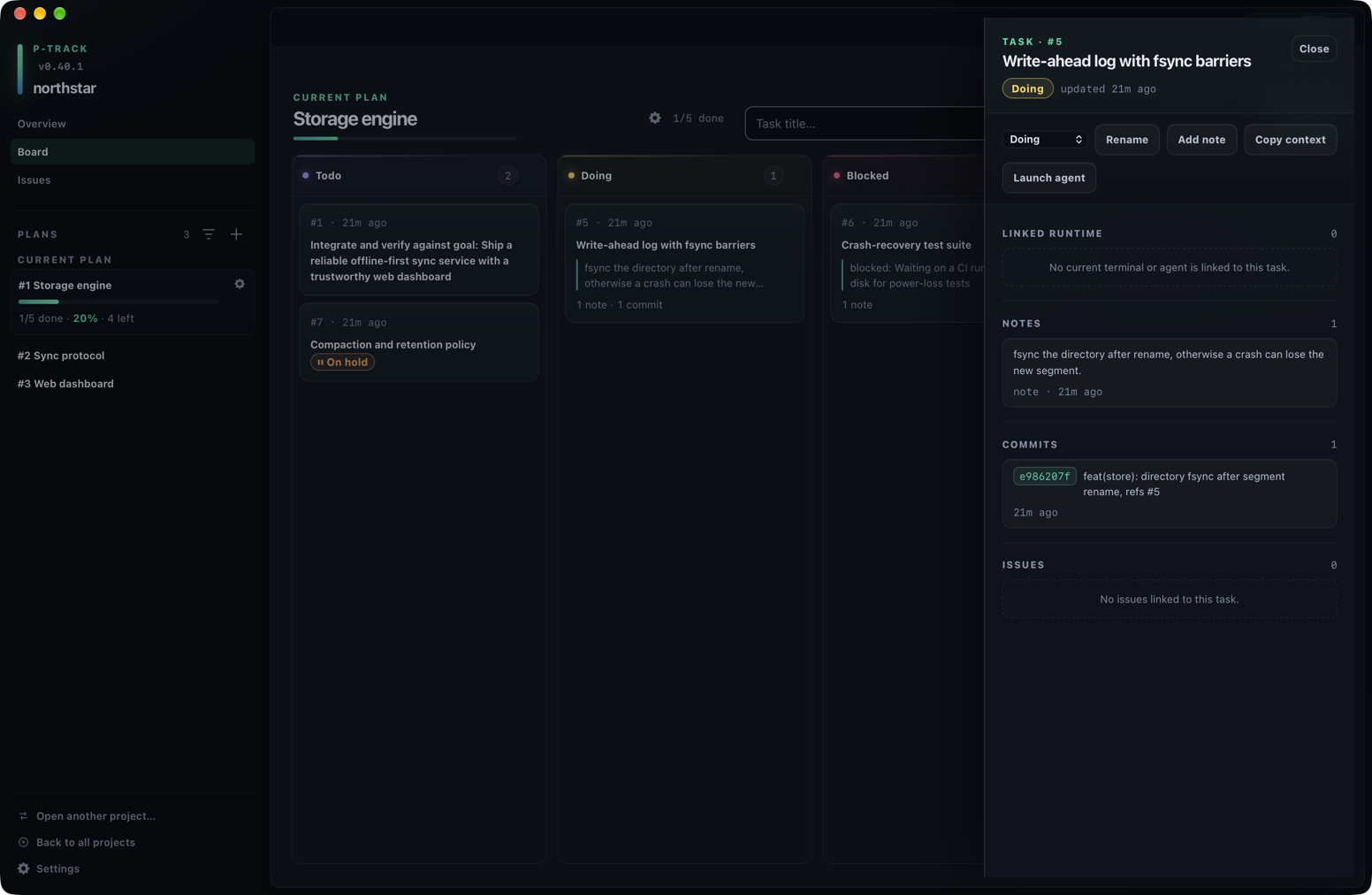Click Back to all projects link
Viewport: 1372px width, 895px height.
point(86,843)
